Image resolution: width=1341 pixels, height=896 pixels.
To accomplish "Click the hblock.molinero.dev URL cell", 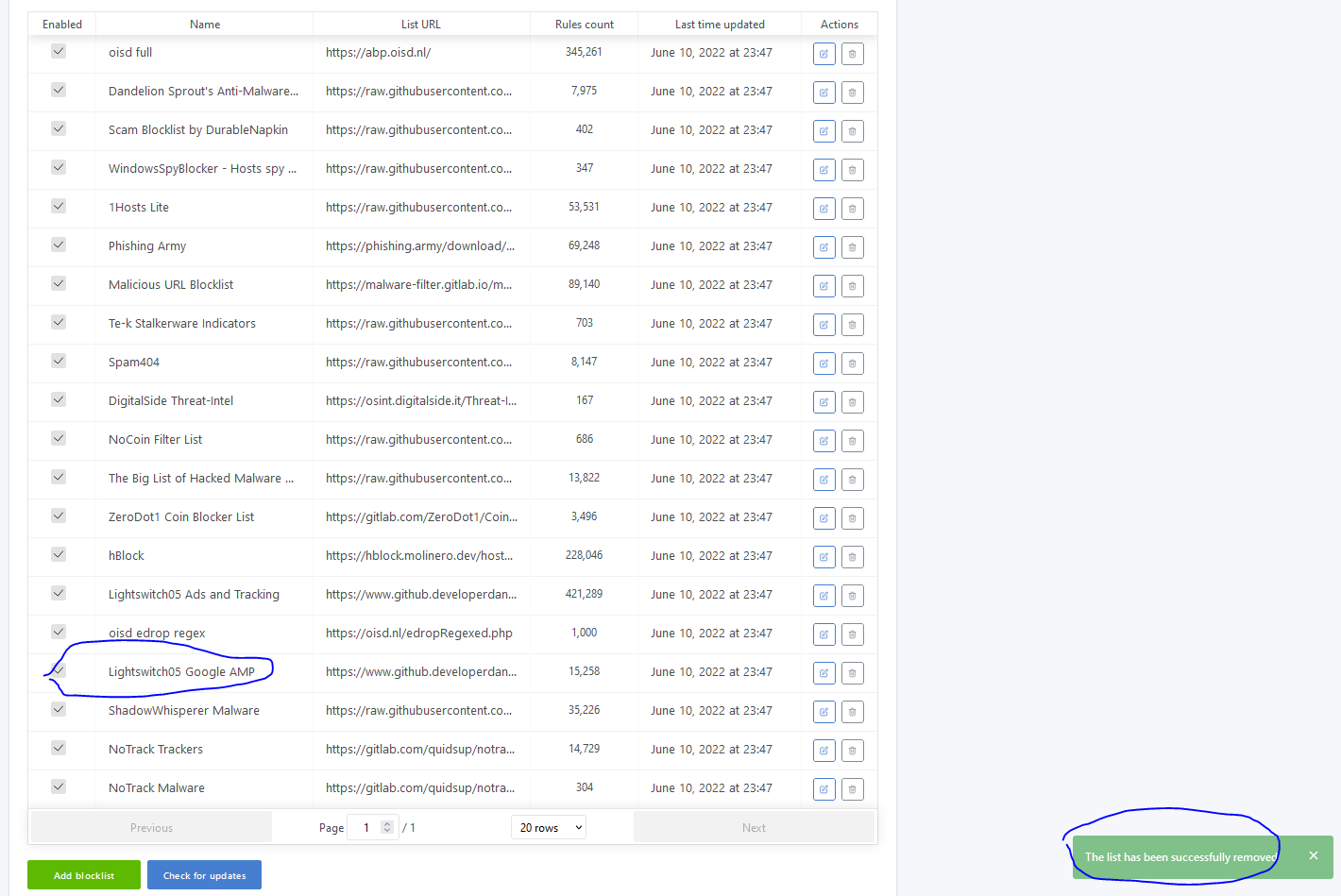I will [x=421, y=556].
